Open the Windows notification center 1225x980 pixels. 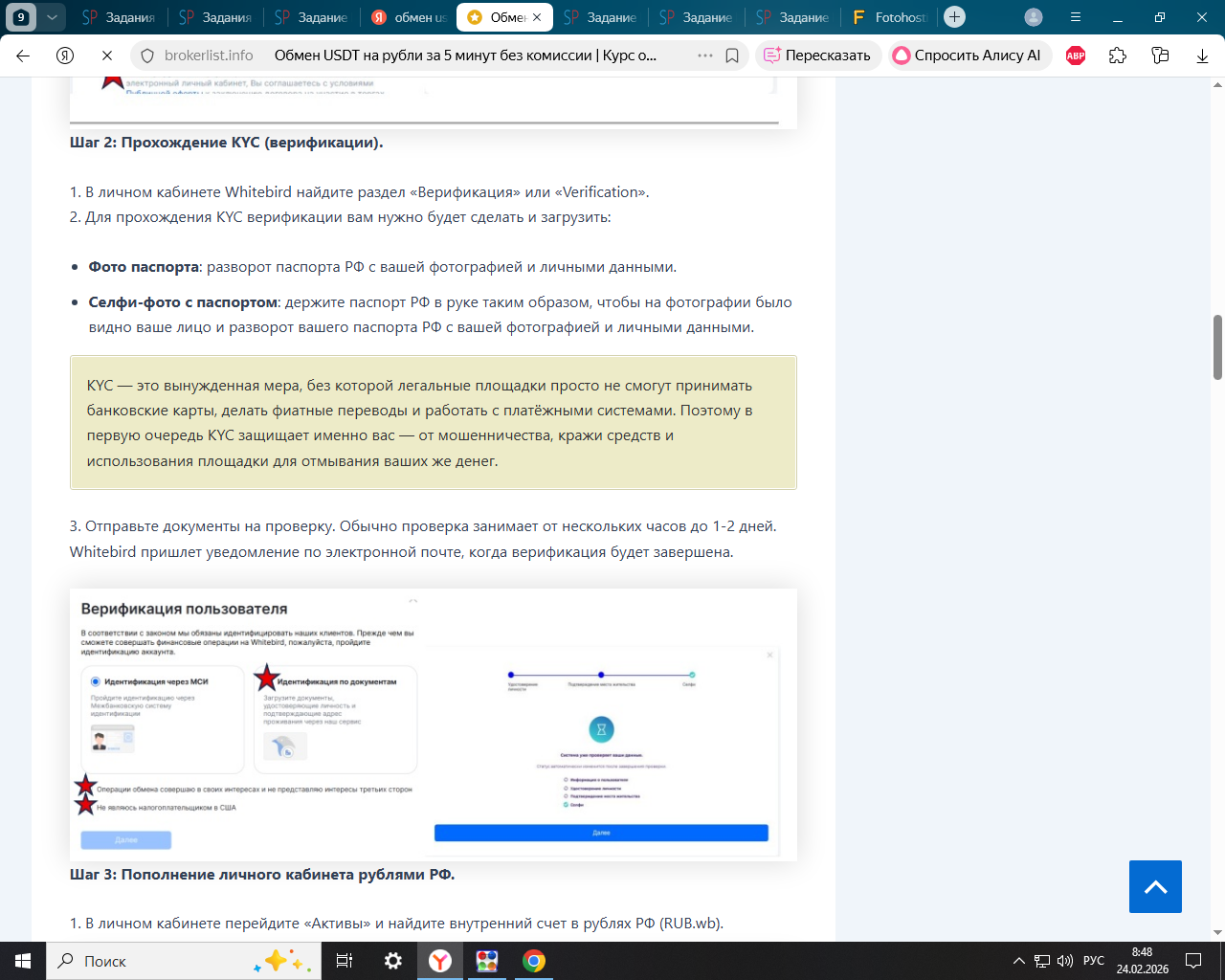pos(1193,961)
